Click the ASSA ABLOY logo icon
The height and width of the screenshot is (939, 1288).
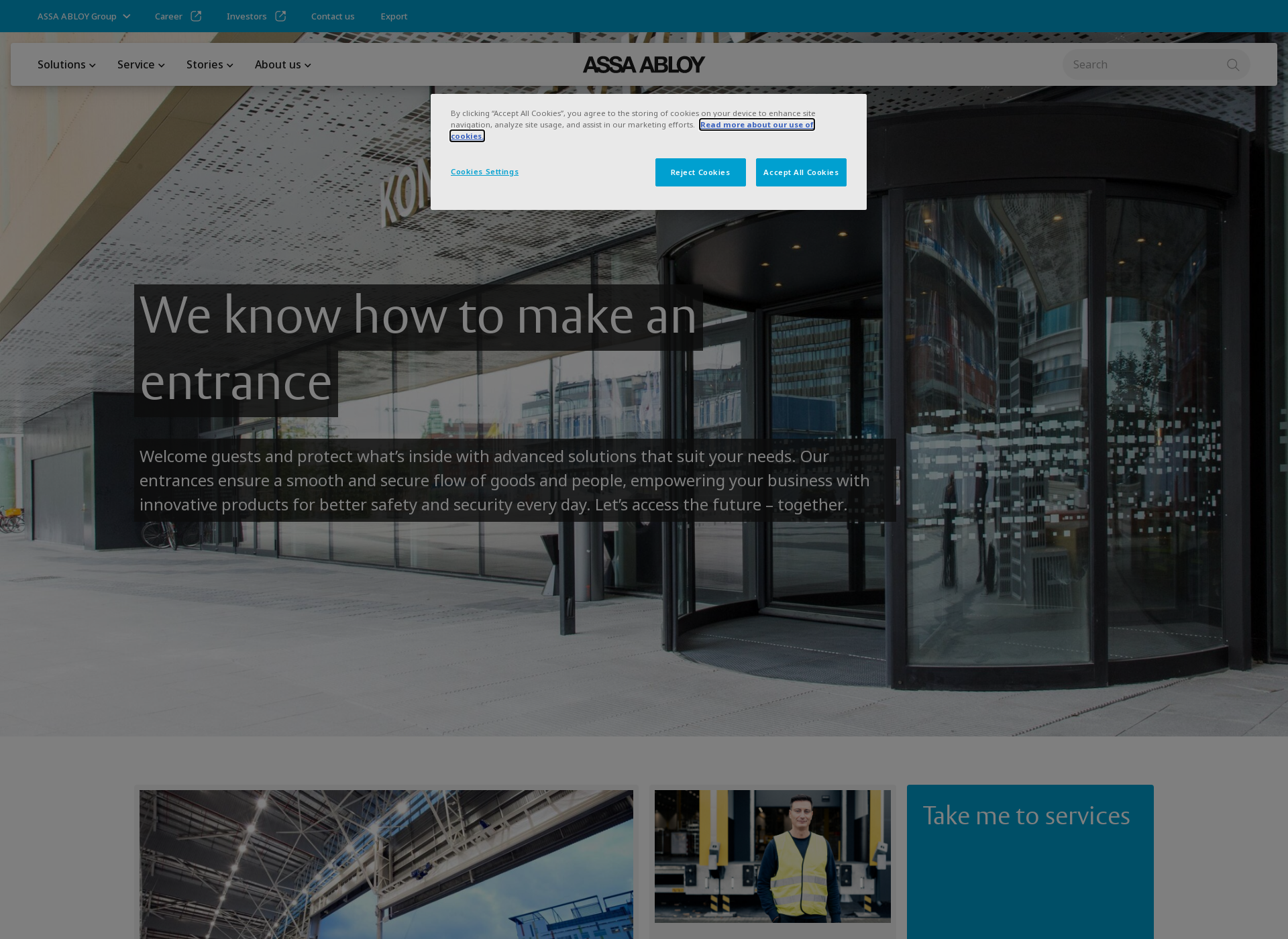pos(644,64)
